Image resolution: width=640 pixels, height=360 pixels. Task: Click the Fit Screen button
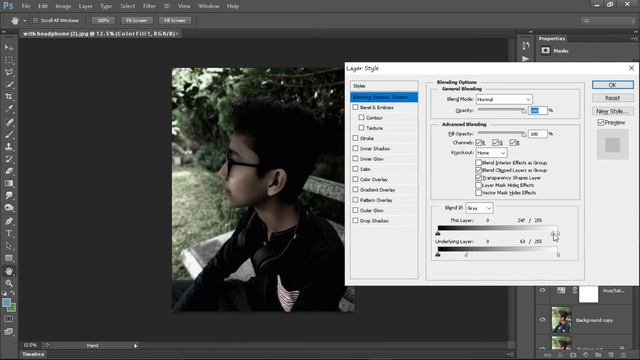(x=137, y=20)
